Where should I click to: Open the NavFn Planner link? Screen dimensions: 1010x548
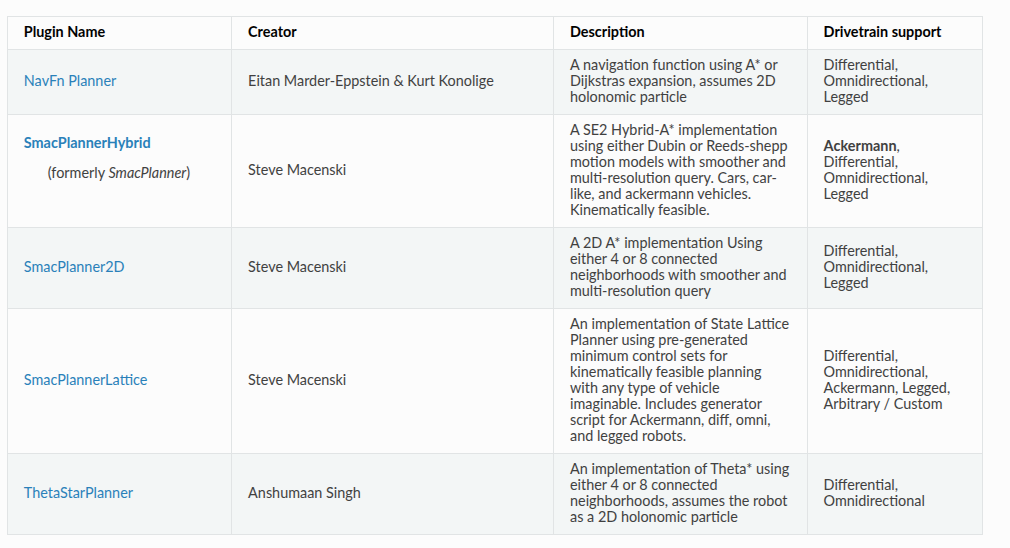tap(70, 81)
